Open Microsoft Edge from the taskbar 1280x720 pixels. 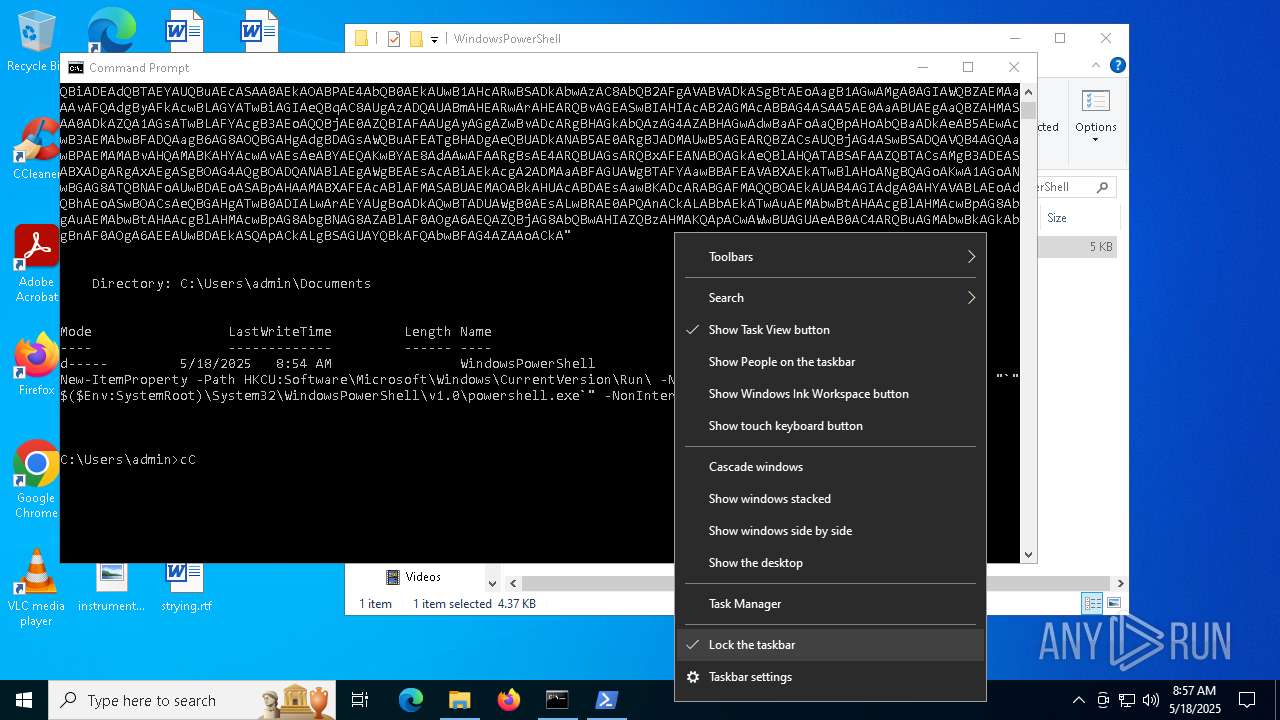pos(411,700)
